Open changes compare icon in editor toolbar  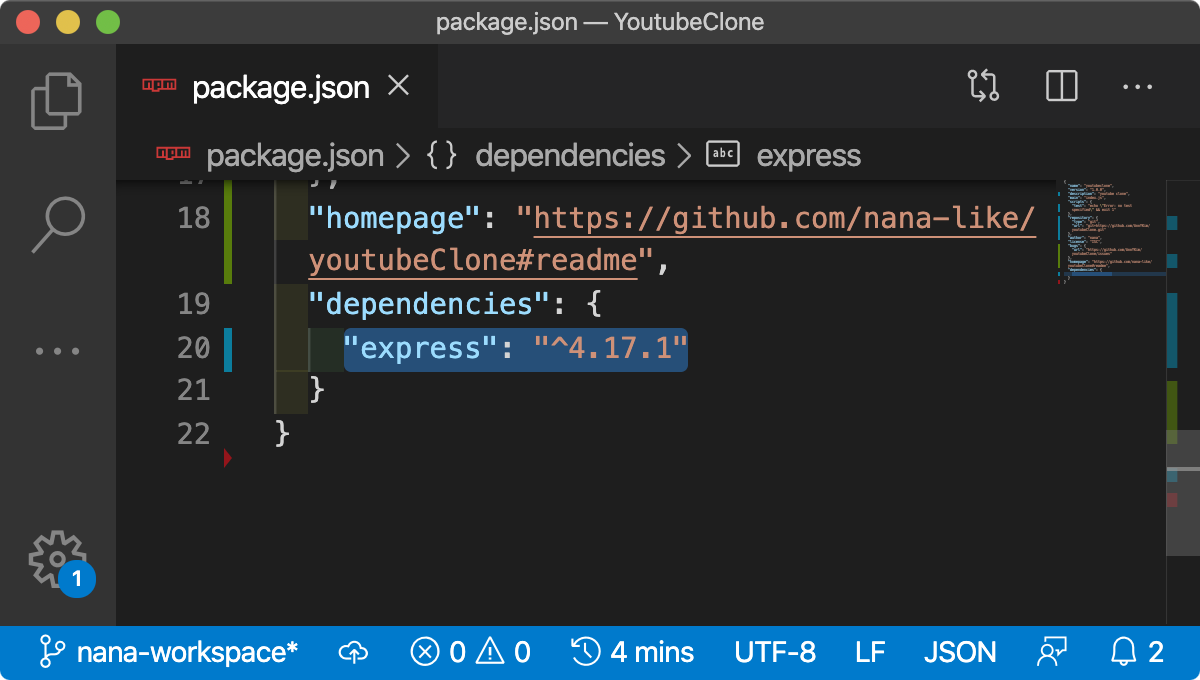point(983,86)
